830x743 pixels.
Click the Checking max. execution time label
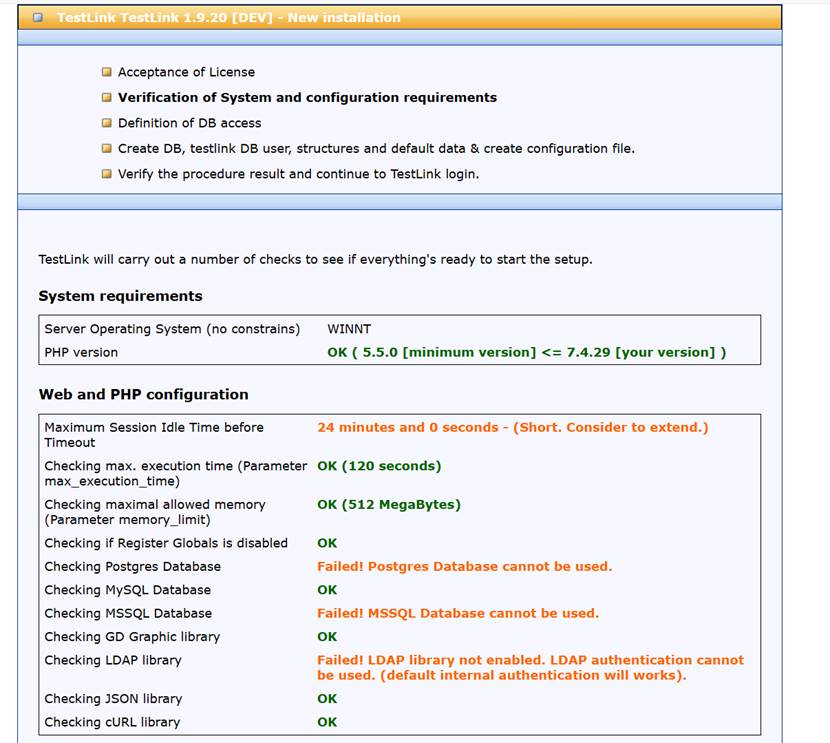pos(175,474)
